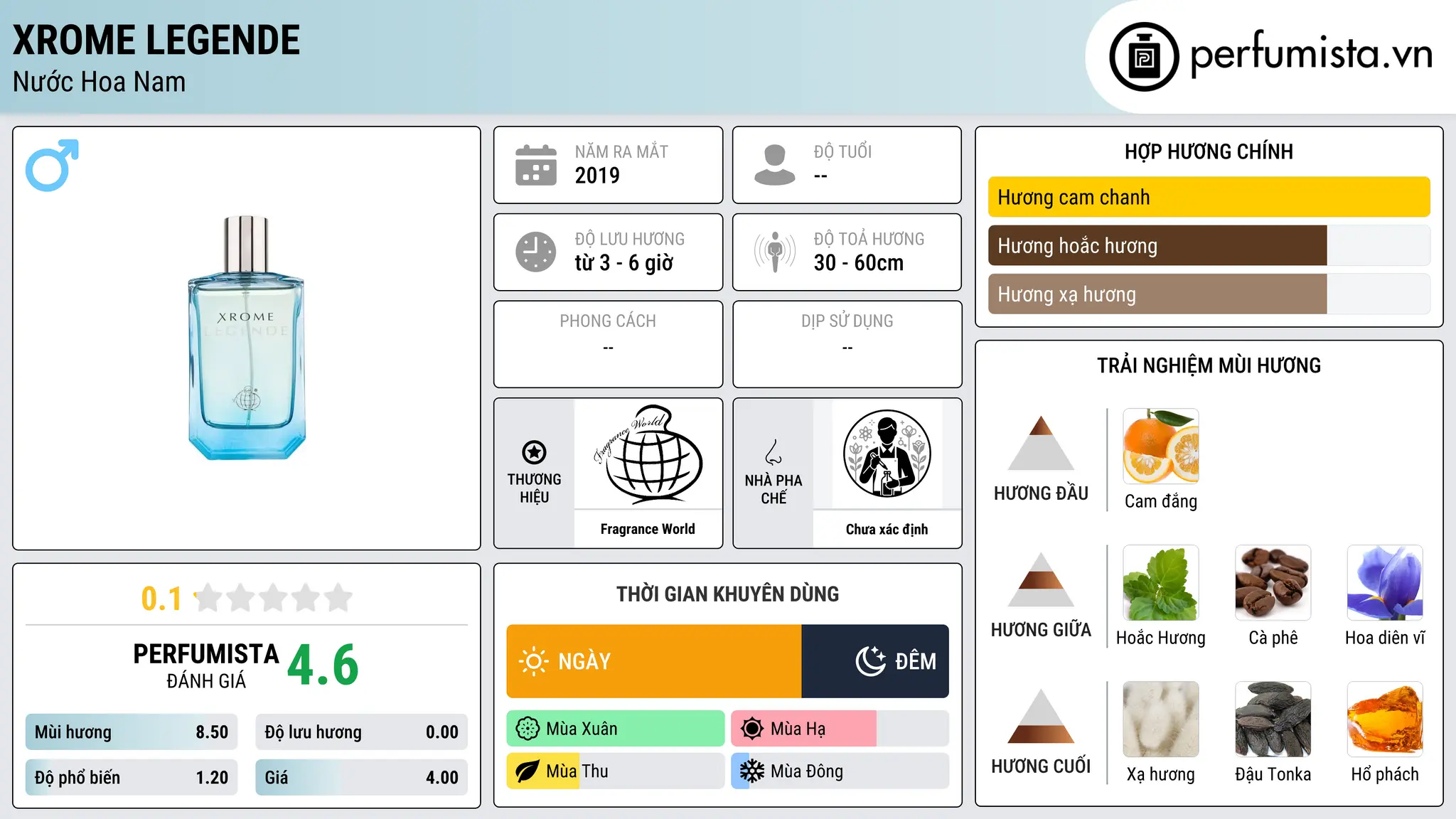Screen dimensions: 1456x819
Task: Select the Cà phê coffee beans image
Action: 1273,582
